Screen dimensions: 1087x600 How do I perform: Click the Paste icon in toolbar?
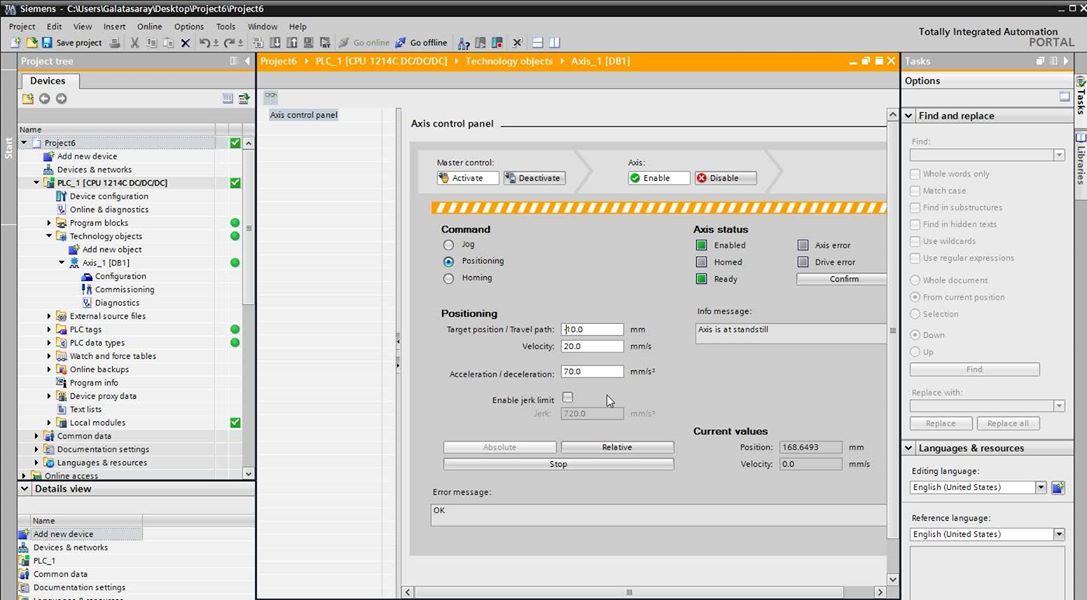[x=168, y=42]
